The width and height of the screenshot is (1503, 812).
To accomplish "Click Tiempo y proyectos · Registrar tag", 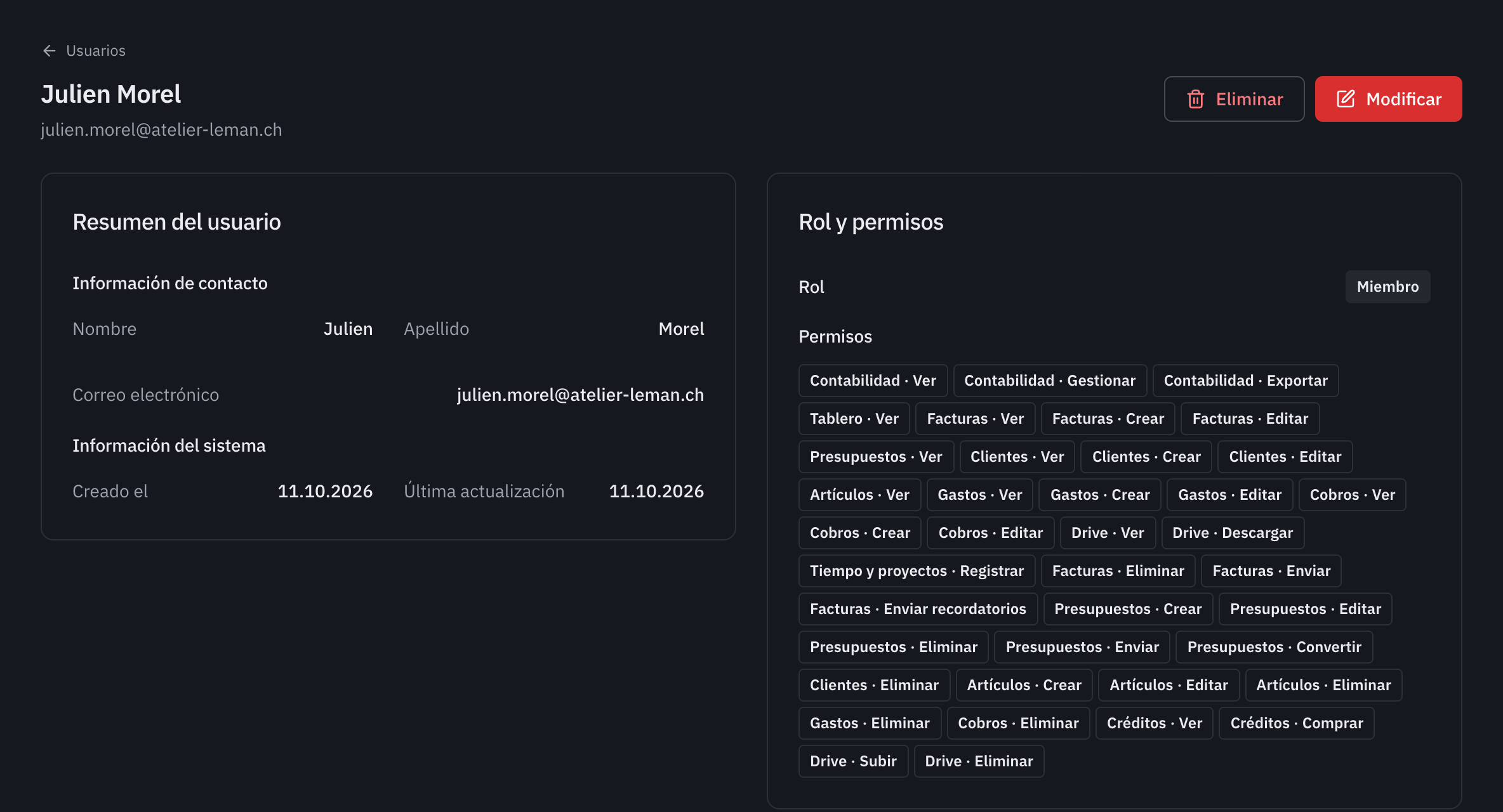I will 917,571.
